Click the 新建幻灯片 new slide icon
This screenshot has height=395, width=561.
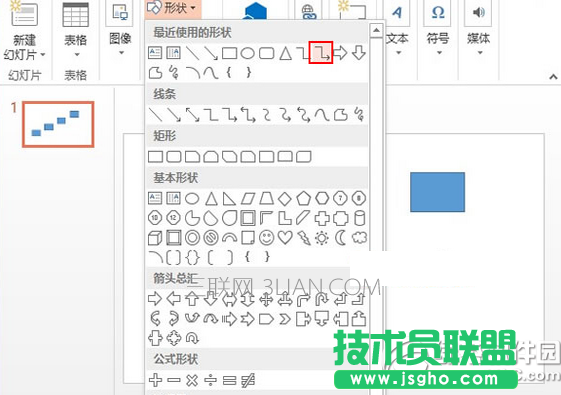24,14
